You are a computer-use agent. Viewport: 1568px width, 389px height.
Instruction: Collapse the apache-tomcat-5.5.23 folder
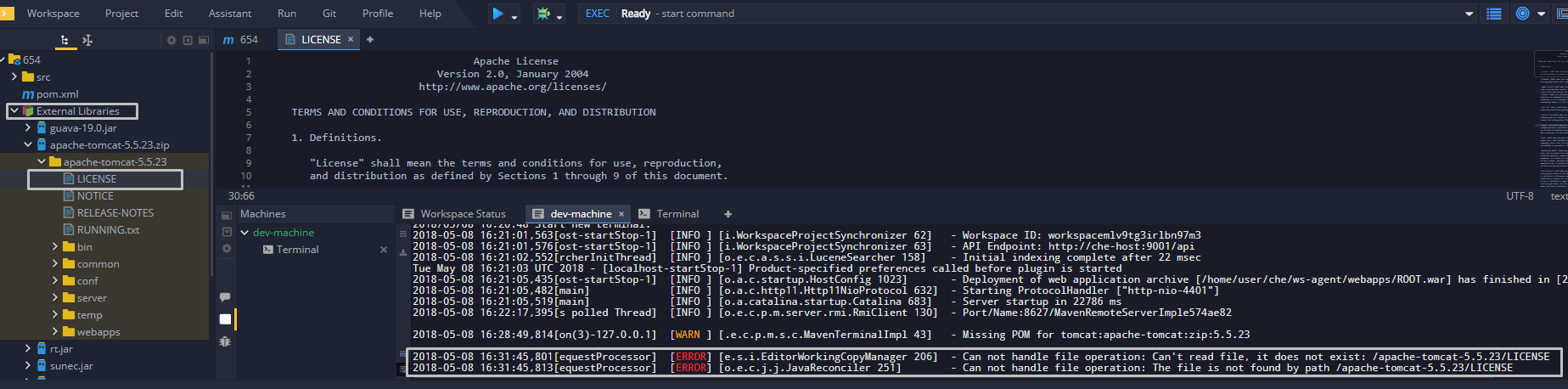click(x=42, y=161)
